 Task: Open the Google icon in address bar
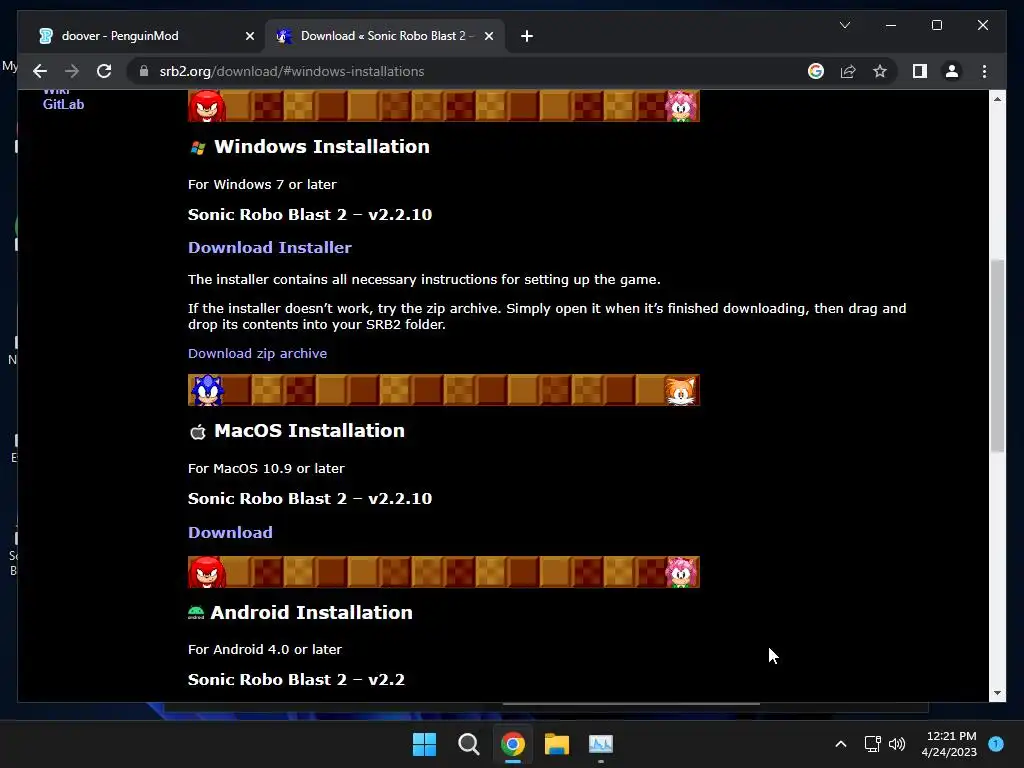point(816,71)
